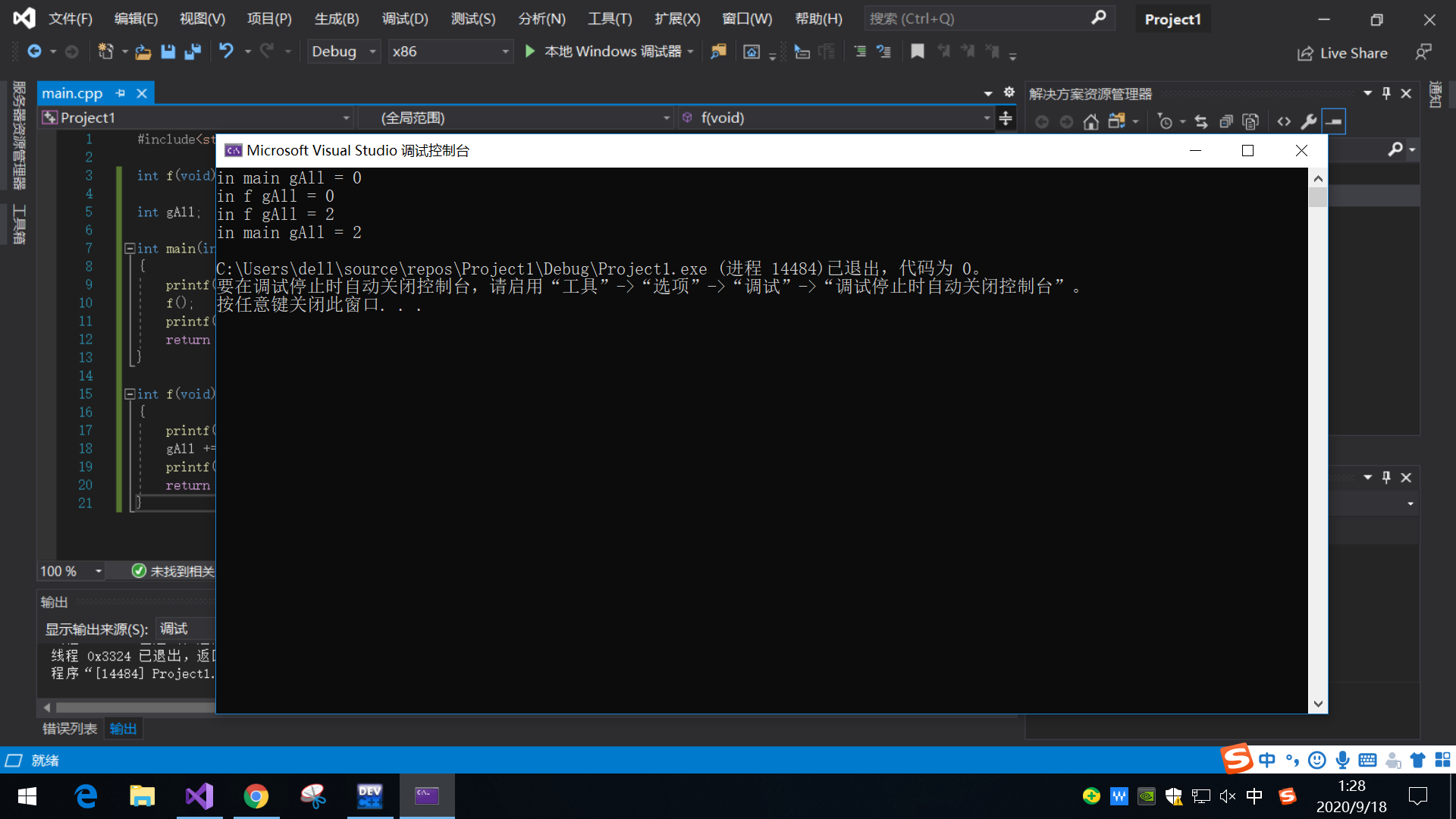The height and width of the screenshot is (819, 1456).
Task: Open the 100 % zoom dropdown
Action: pyautogui.click(x=98, y=571)
